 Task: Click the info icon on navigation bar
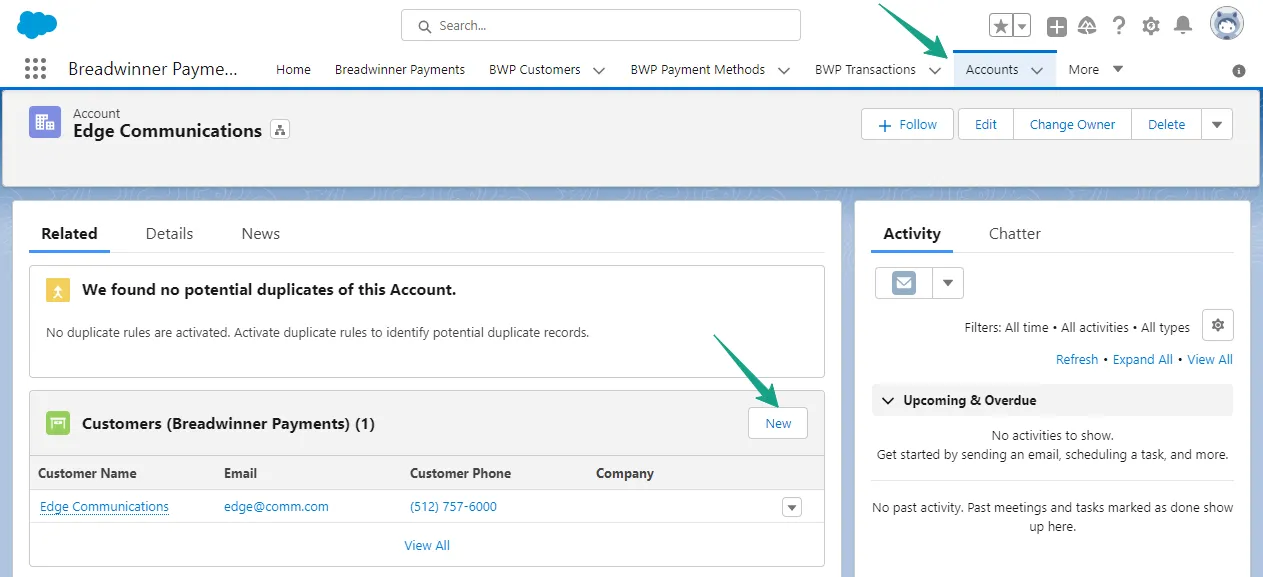1239,71
